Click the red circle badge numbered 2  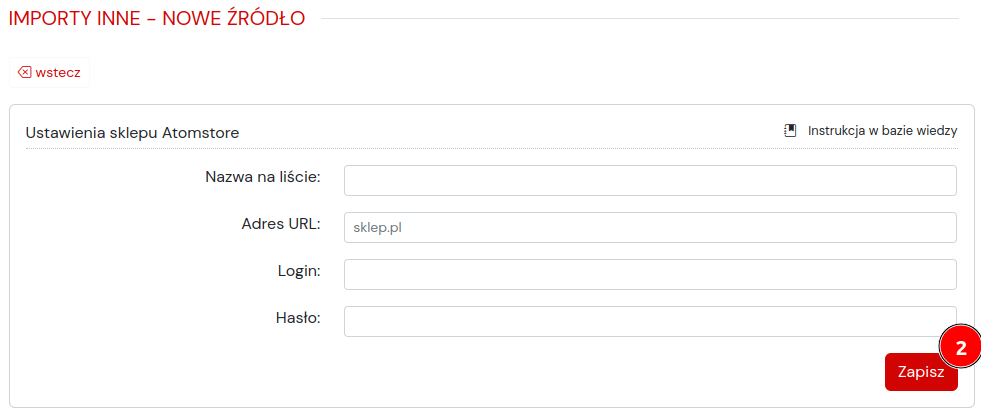[960, 347]
